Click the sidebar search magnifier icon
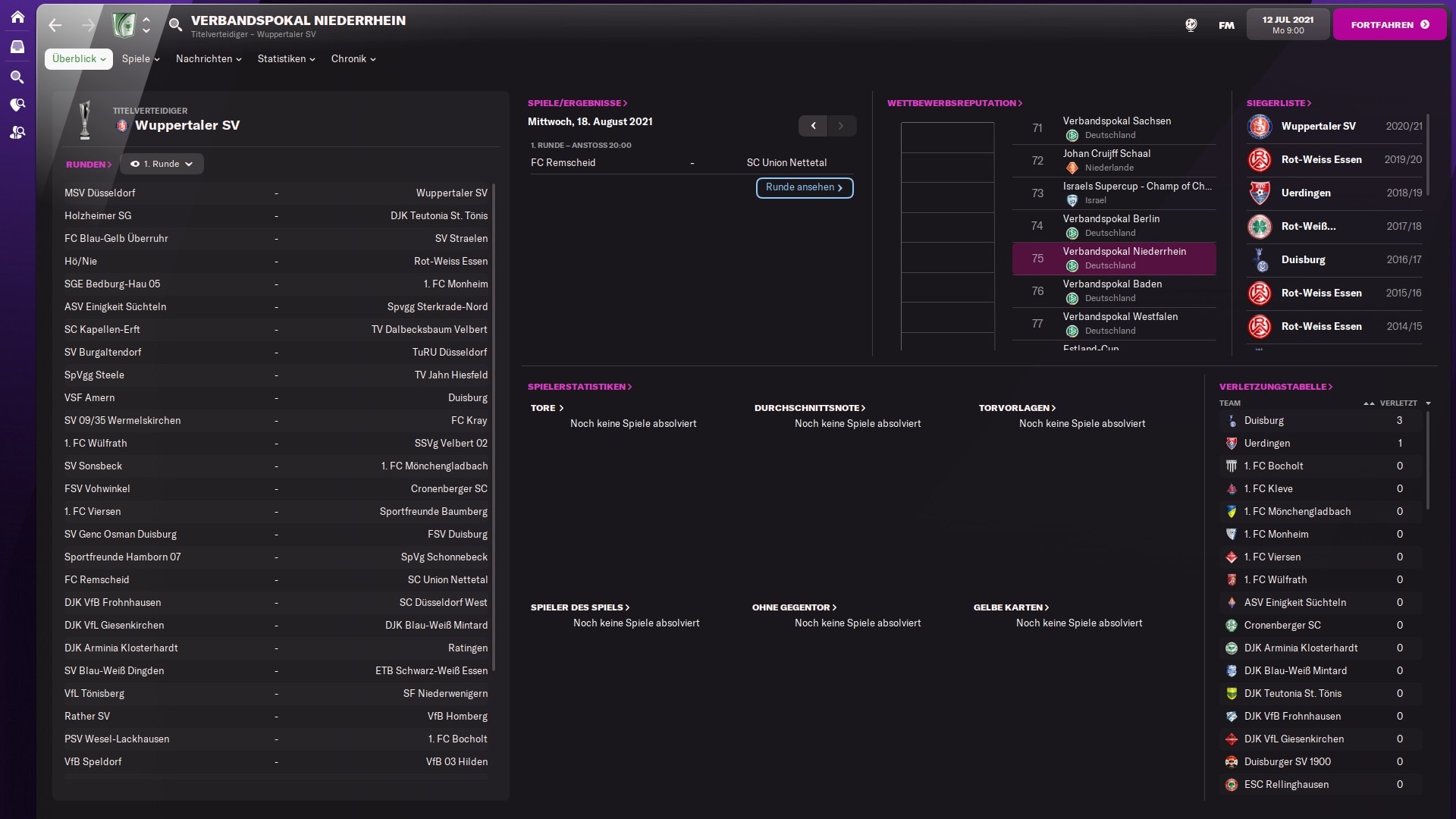 pos(17,77)
